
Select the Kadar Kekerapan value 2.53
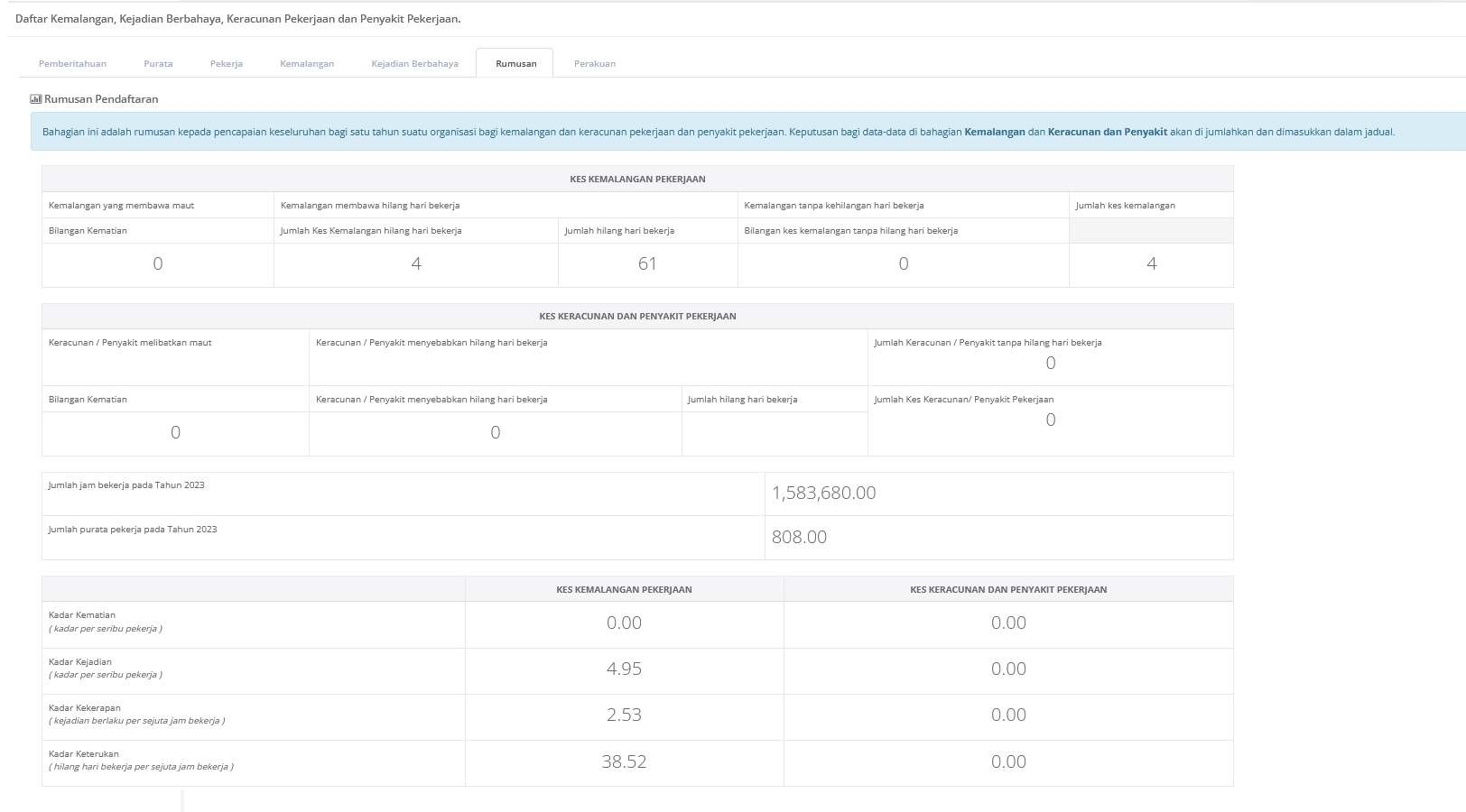624,715
